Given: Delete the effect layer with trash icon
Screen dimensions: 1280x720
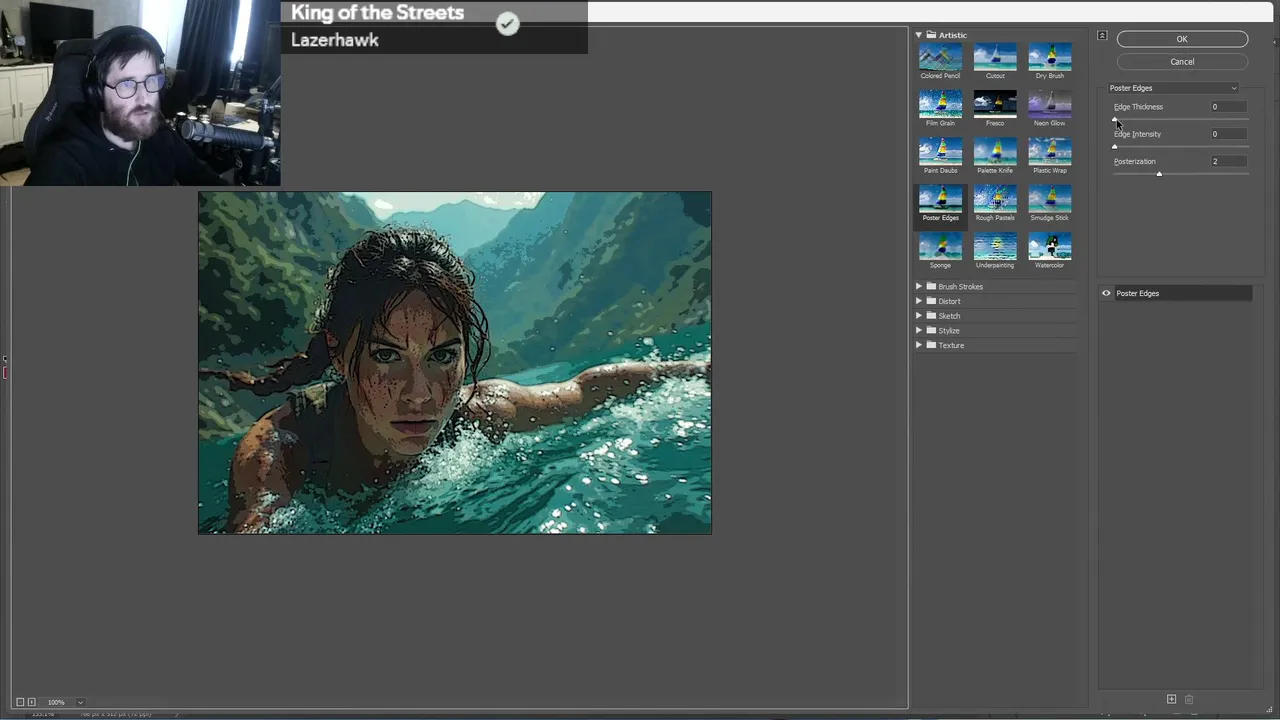Looking at the screenshot, I should [1189, 699].
